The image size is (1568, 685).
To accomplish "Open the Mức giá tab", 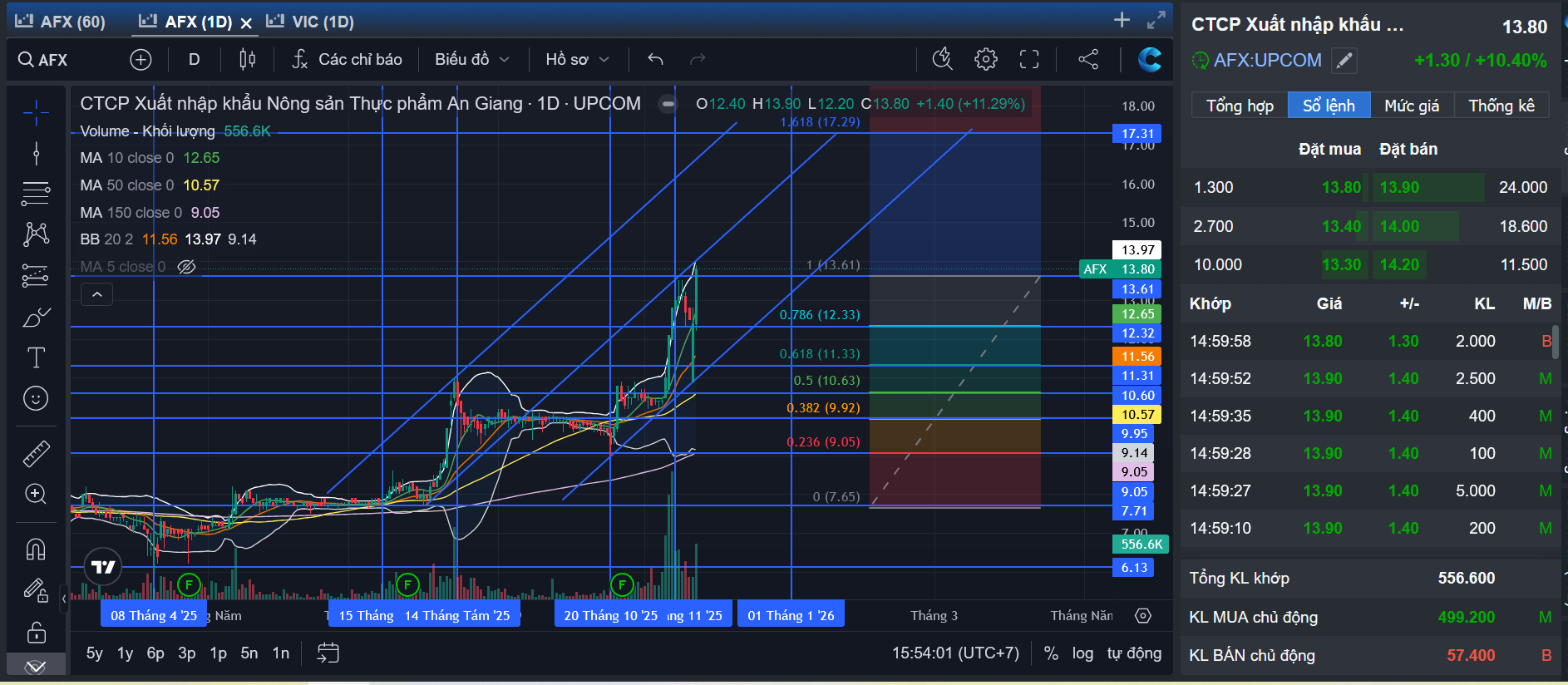I will click(1412, 106).
